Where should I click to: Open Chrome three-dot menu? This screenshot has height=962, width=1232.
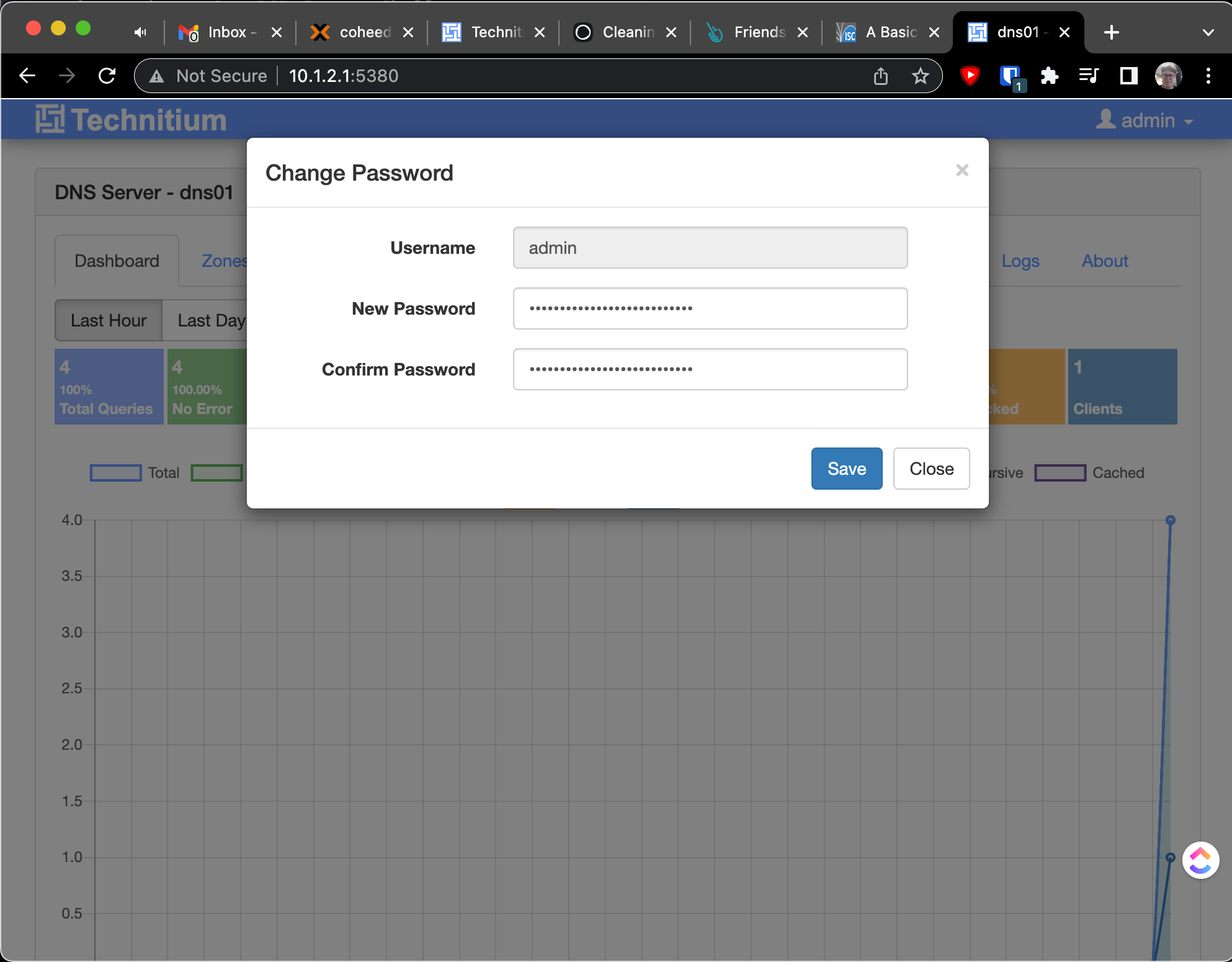click(x=1208, y=76)
